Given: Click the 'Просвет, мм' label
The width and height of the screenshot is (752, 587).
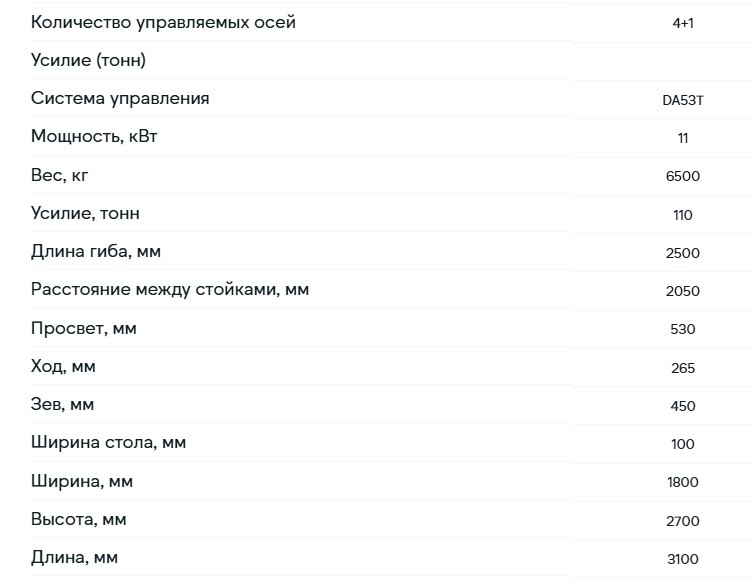Looking at the screenshot, I should (x=84, y=329).
